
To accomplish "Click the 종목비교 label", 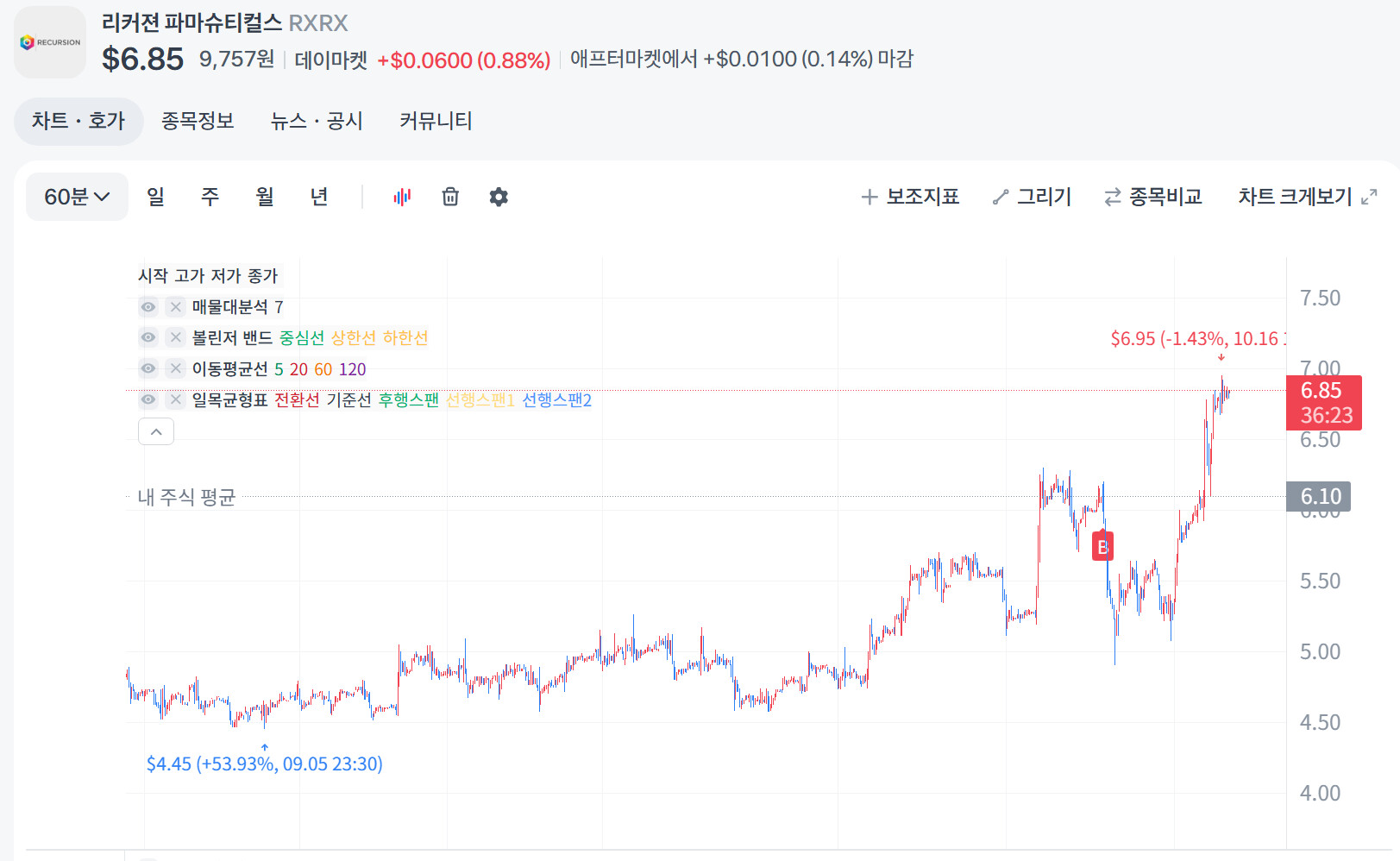I will [x=1165, y=197].
